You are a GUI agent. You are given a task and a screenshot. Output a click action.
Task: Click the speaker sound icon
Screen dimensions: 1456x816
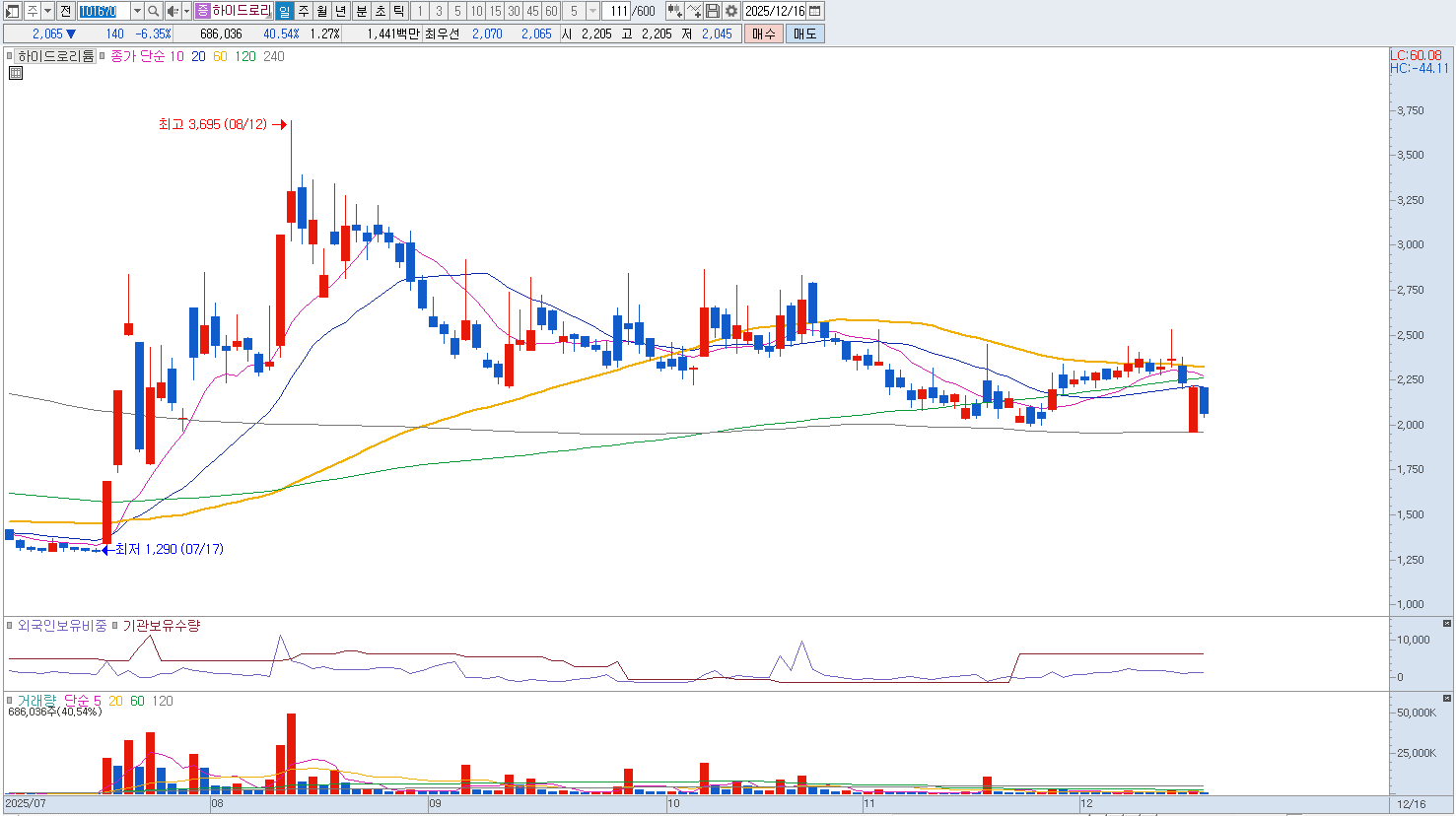[x=173, y=11]
